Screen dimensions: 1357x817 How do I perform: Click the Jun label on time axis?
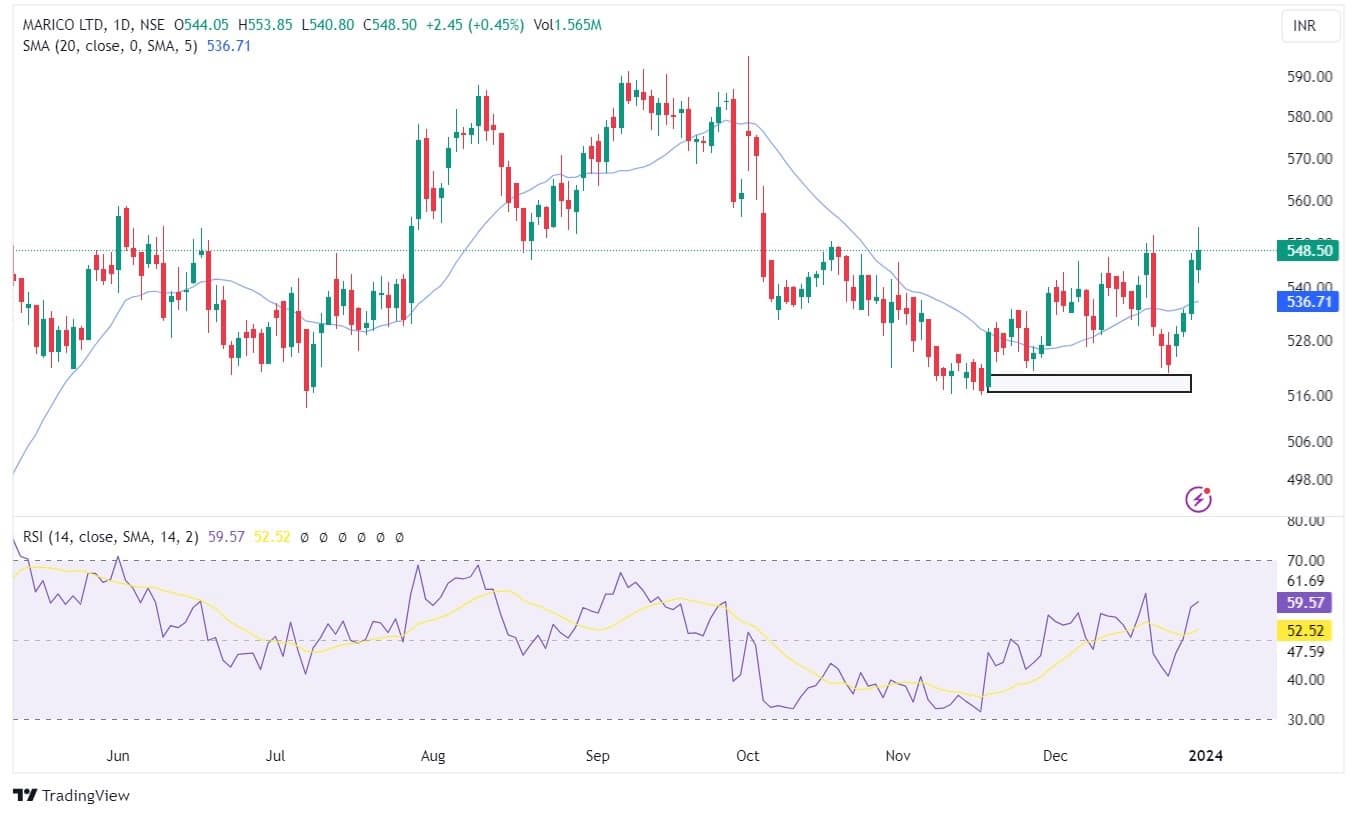tap(118, 756)
